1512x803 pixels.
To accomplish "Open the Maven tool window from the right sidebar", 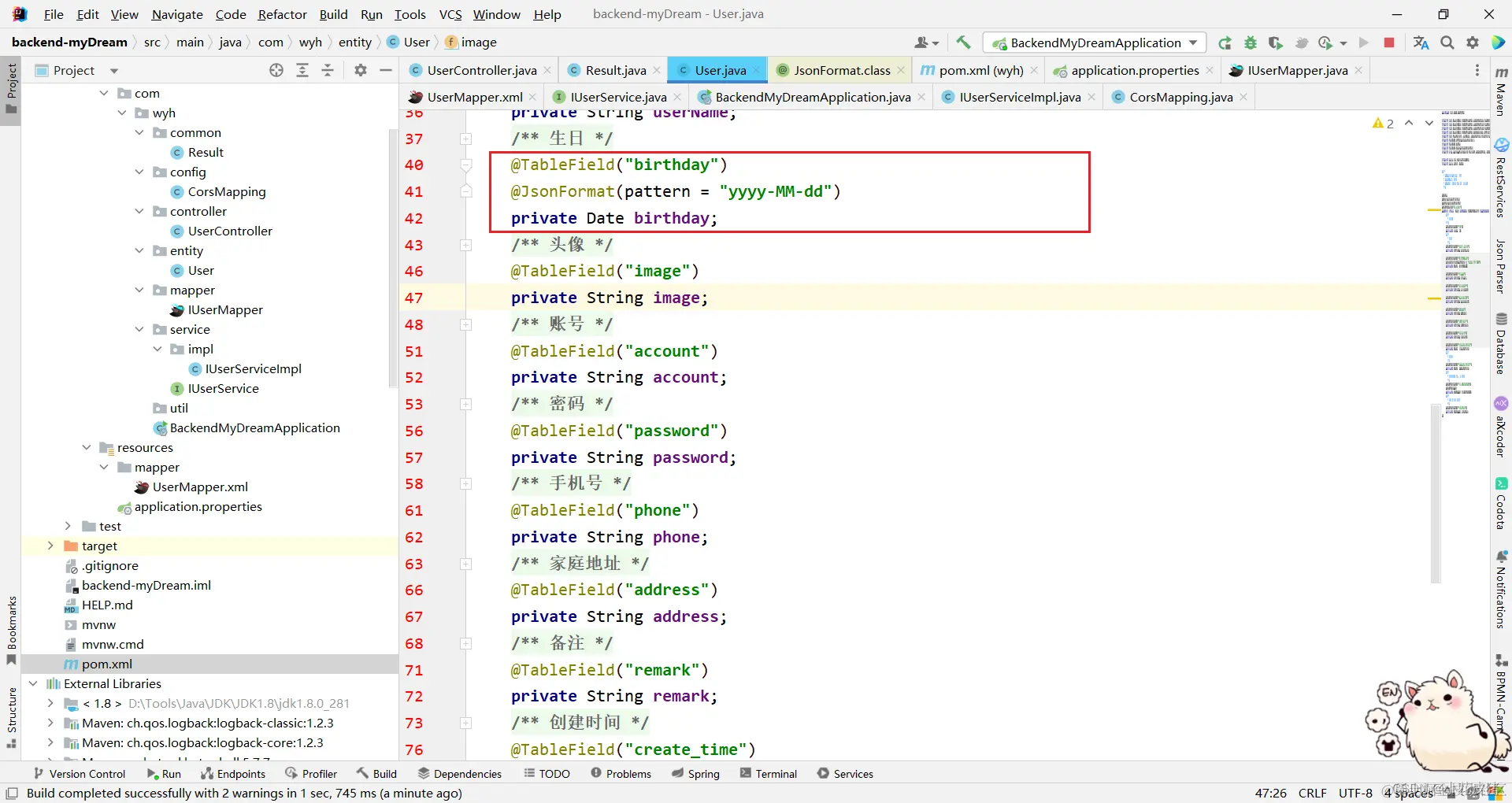I will click(x=1501, y=91).
